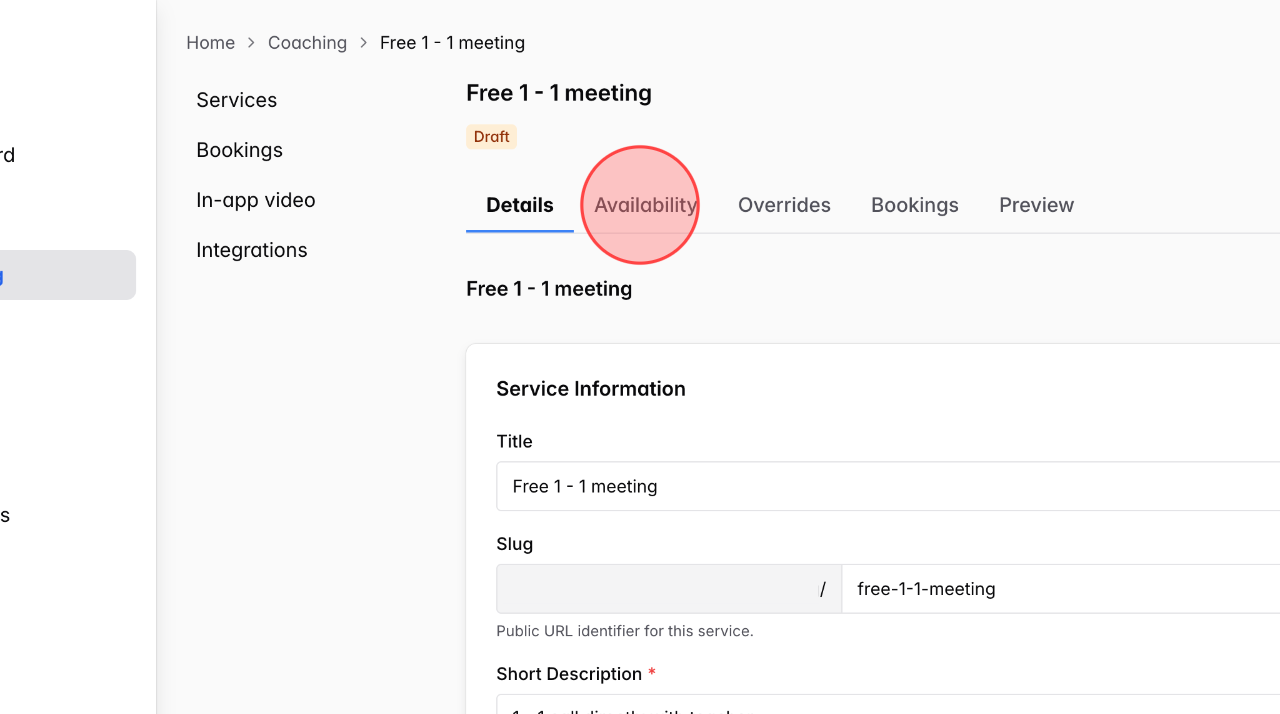Open the Availability tab
This screenshot has height=714, width=1280.
[x=645, y=205]
